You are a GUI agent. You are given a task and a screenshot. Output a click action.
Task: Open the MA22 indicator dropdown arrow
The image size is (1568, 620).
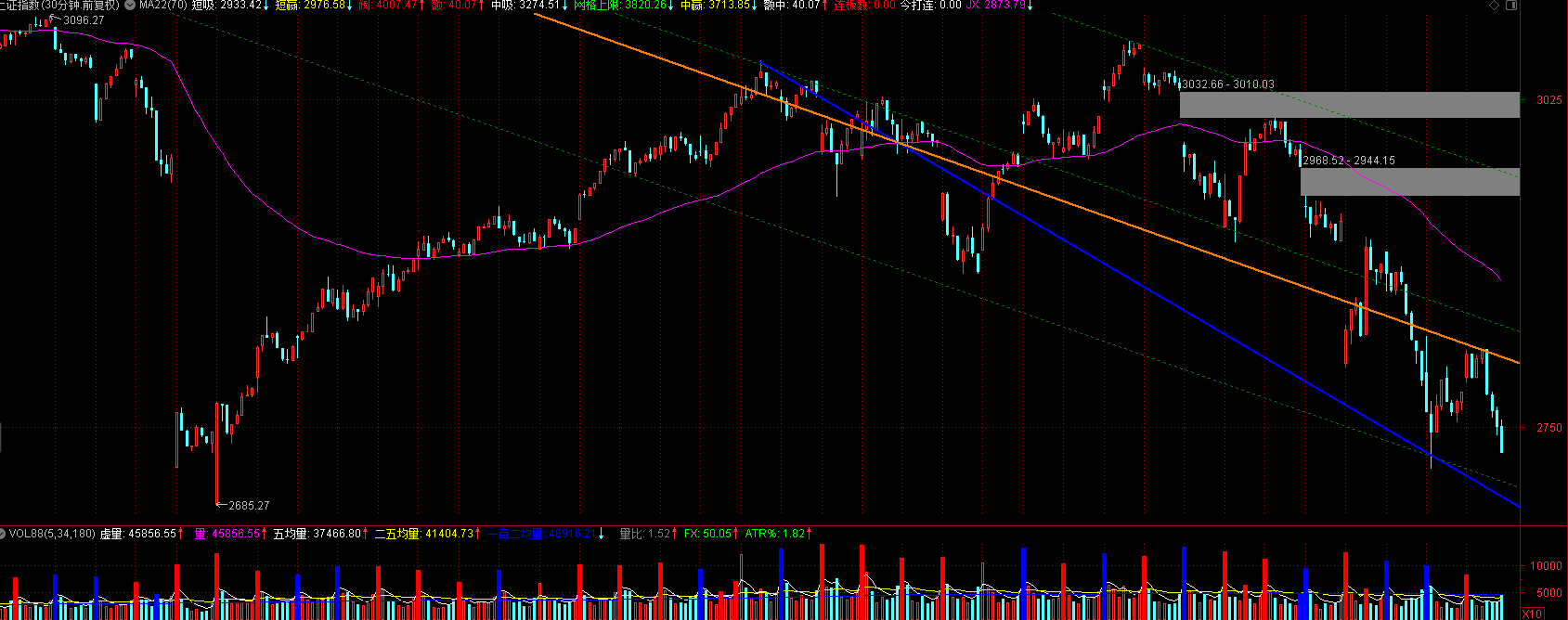point(129,6)
